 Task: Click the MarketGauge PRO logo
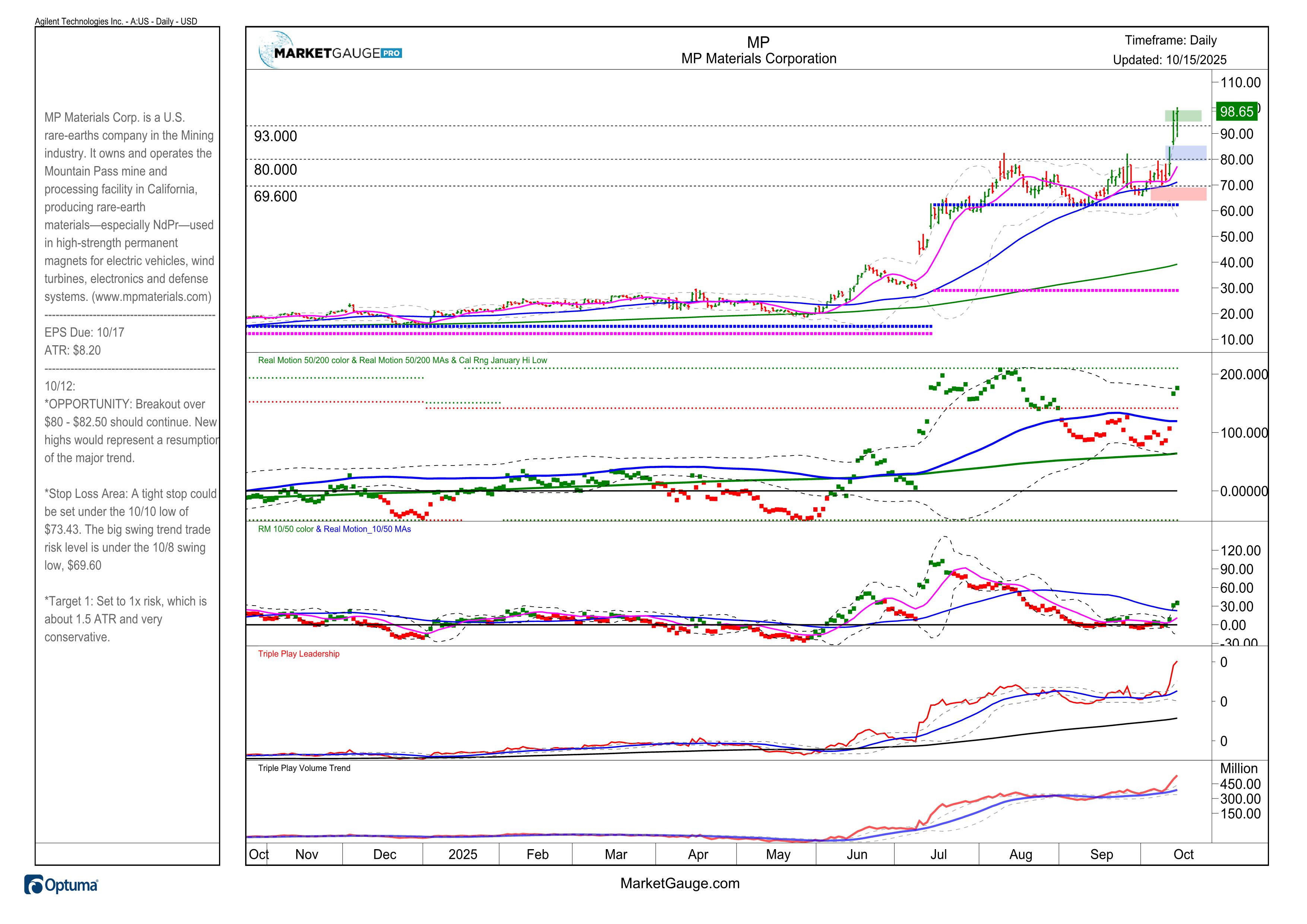[x=331, y=52]
